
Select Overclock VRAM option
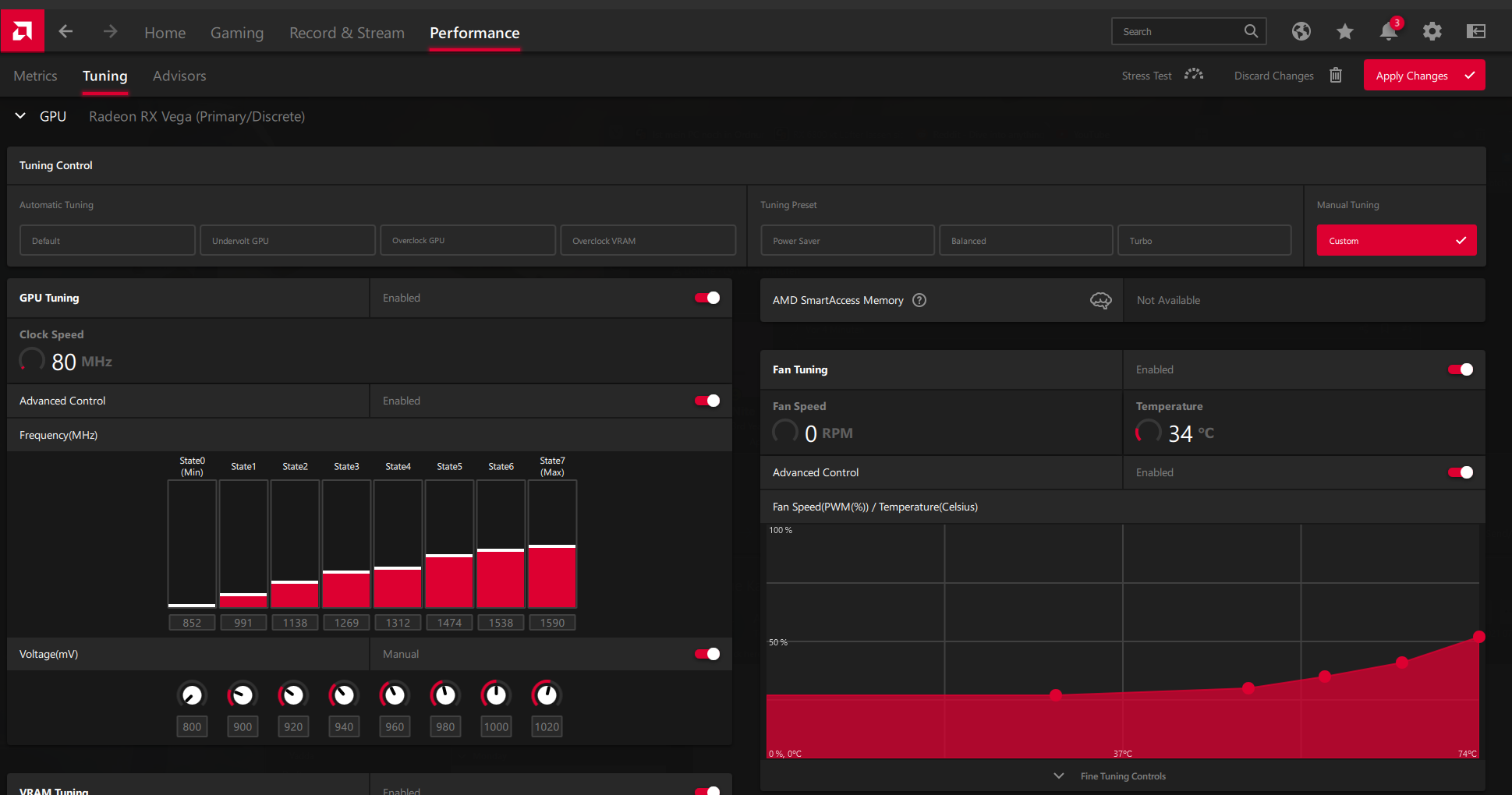(x=648, y=240)
